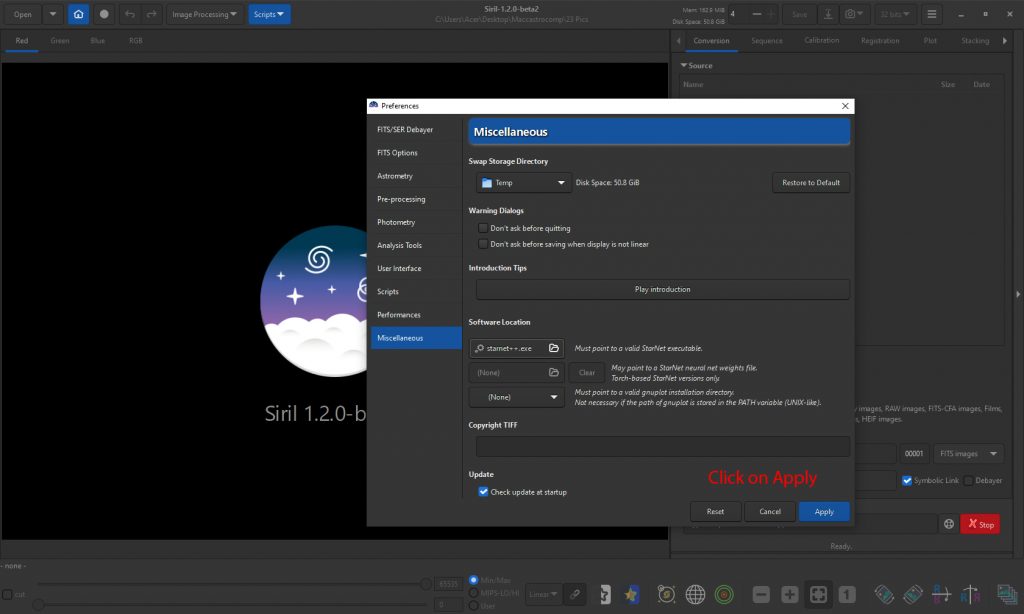Open the Astrometry preferences page

pyautogui.click(x=416, y=176)
